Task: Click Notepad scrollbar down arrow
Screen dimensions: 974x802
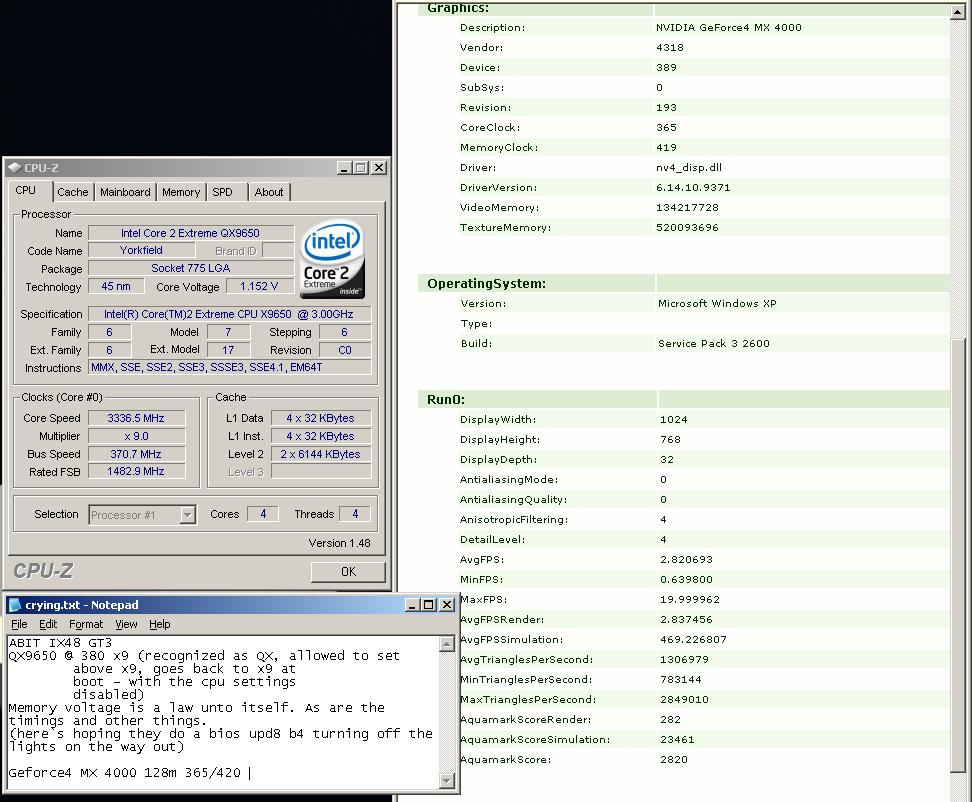Action: [447, 780]
